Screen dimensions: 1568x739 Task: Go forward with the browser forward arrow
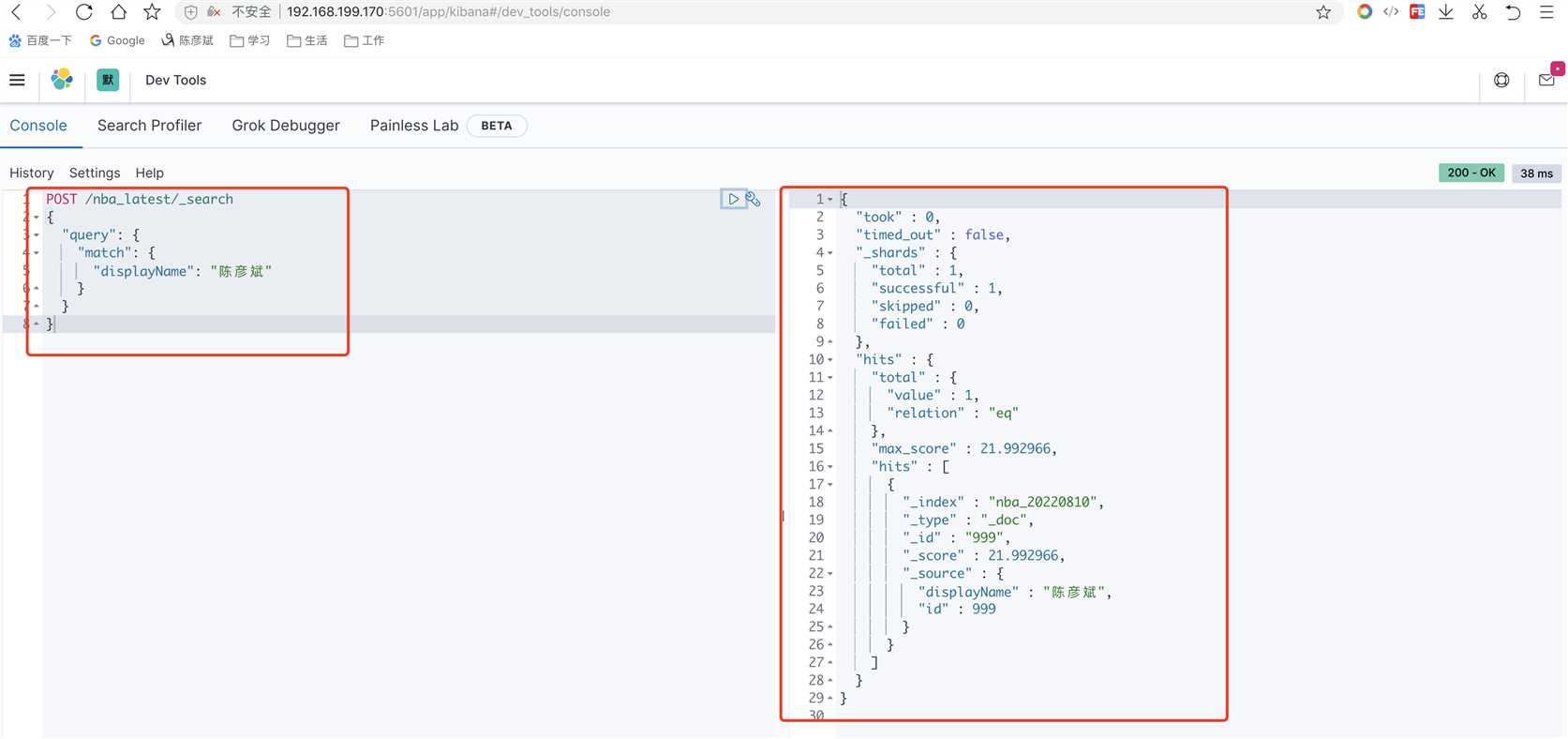pos(50,12)
